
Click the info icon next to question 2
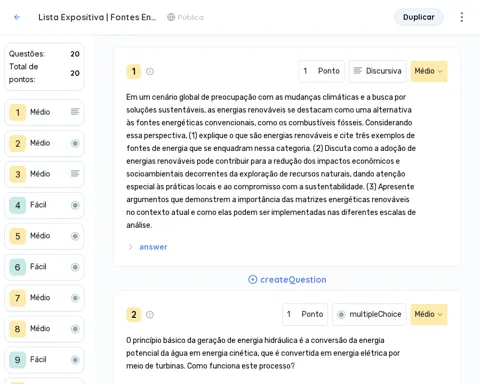click(x=150, y=314)
